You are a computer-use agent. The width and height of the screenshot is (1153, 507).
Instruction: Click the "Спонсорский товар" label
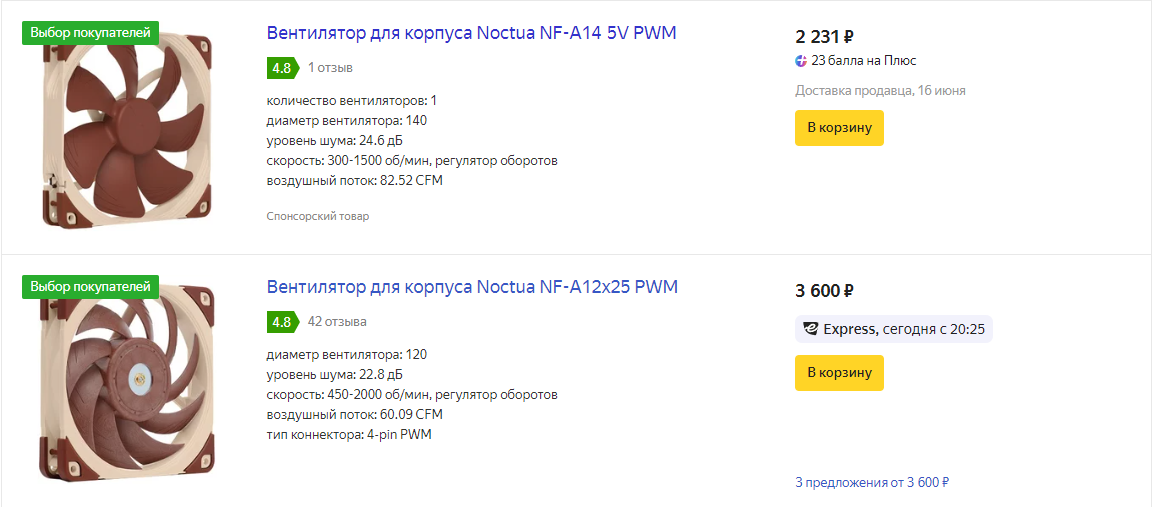(x=318, y=216)
